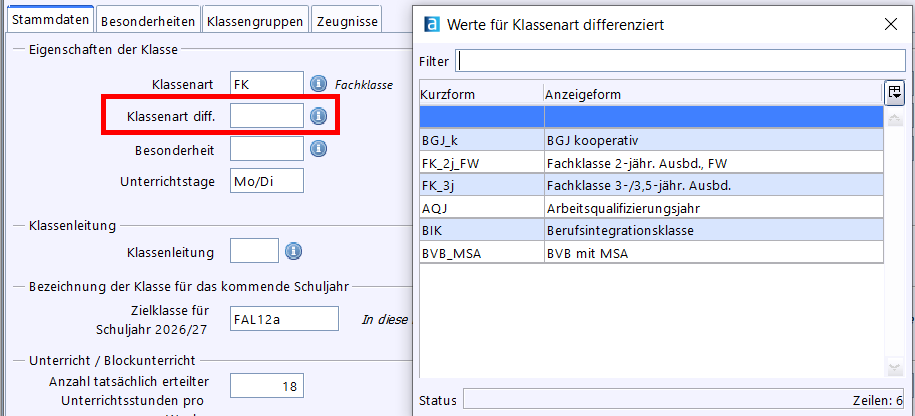Open the Klassengruppen tab
The image size is (915, 416).
click(255, 21)
